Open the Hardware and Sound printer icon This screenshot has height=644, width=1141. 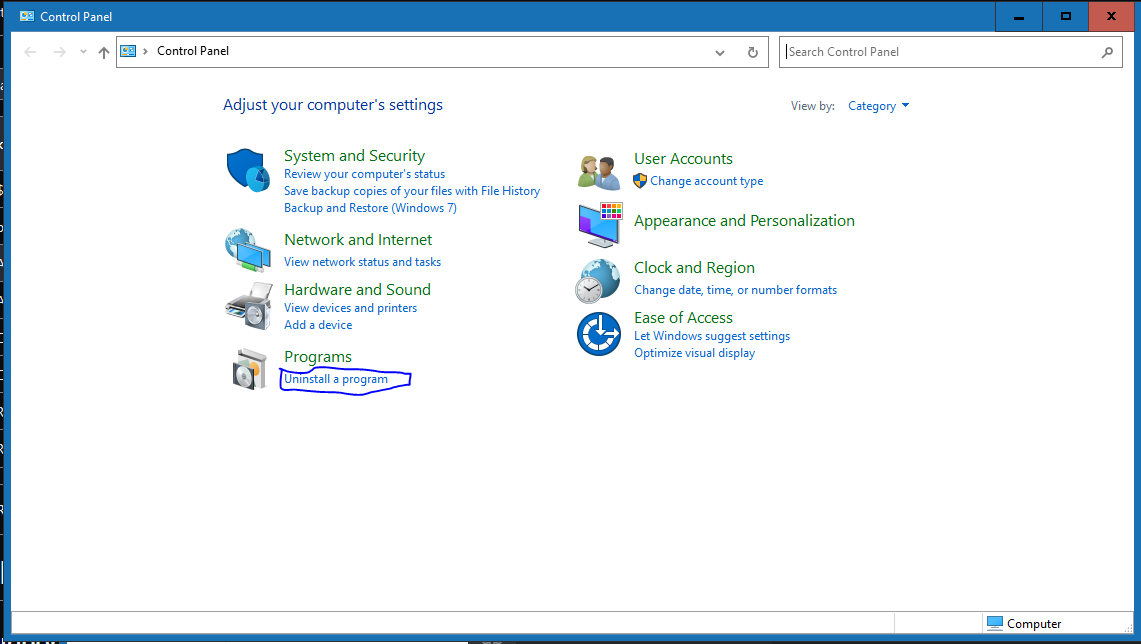pyautogui.click(x=248, y=306)
